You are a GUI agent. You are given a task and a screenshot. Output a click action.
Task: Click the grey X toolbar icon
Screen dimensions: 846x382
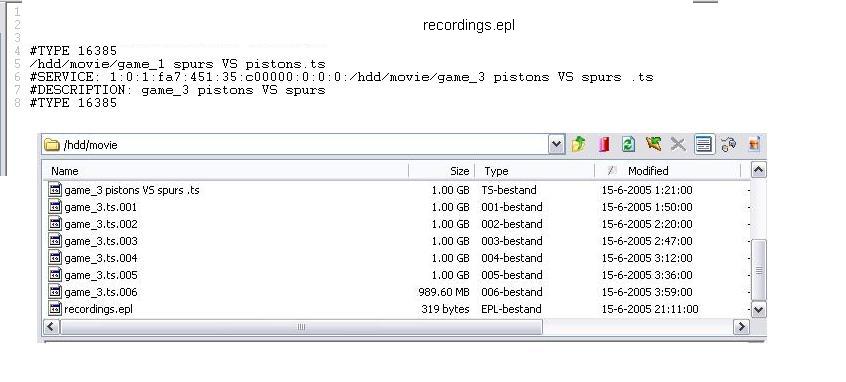click(x=678, y=145)
